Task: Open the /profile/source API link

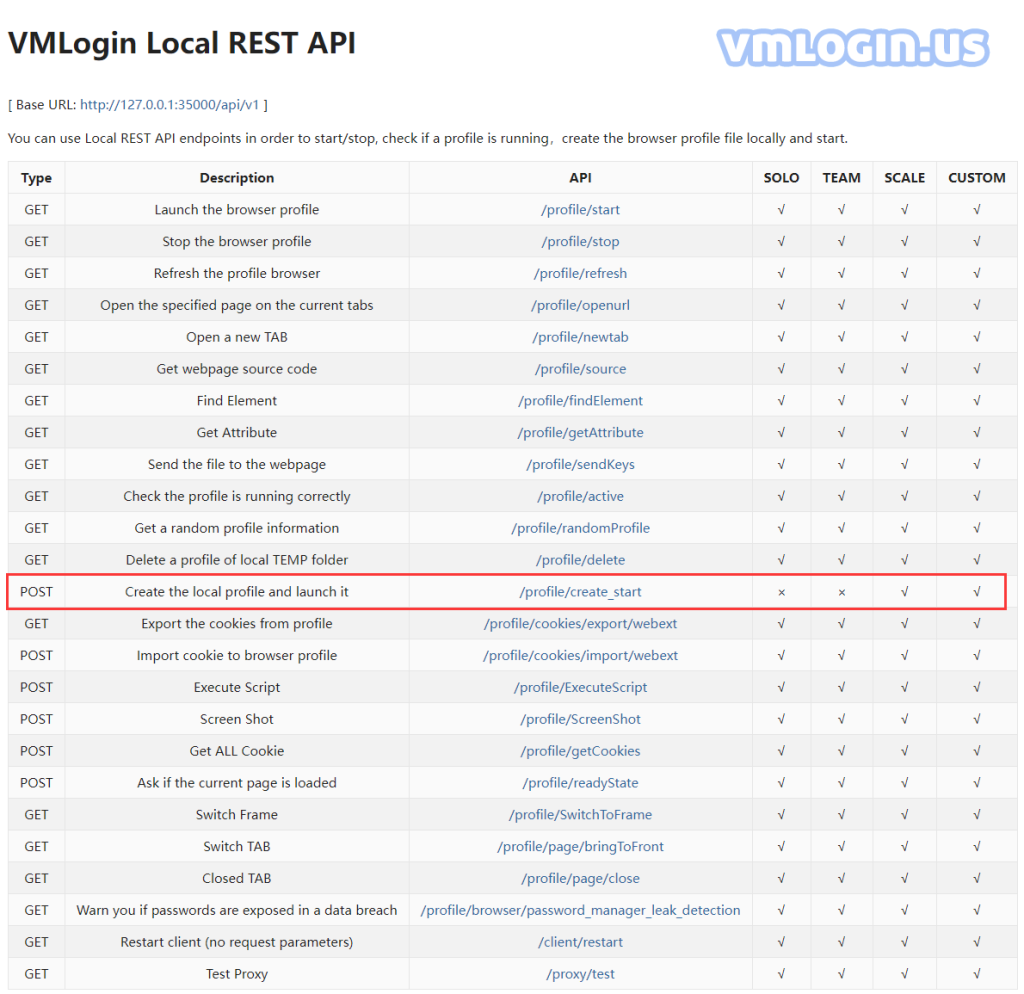Action: pyautogui.click(x=580, y=369)
